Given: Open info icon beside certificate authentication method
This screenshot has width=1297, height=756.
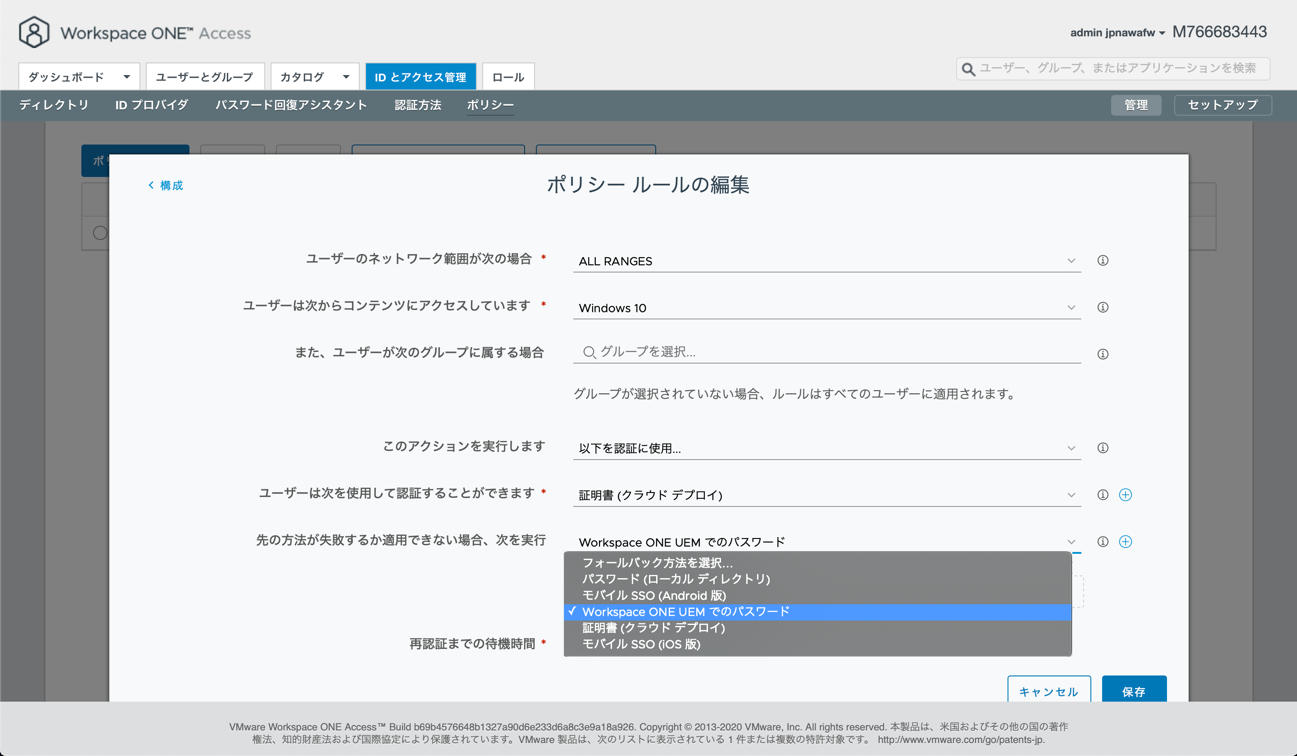Looking at the screenshot, I should (x=1103, y=495).
